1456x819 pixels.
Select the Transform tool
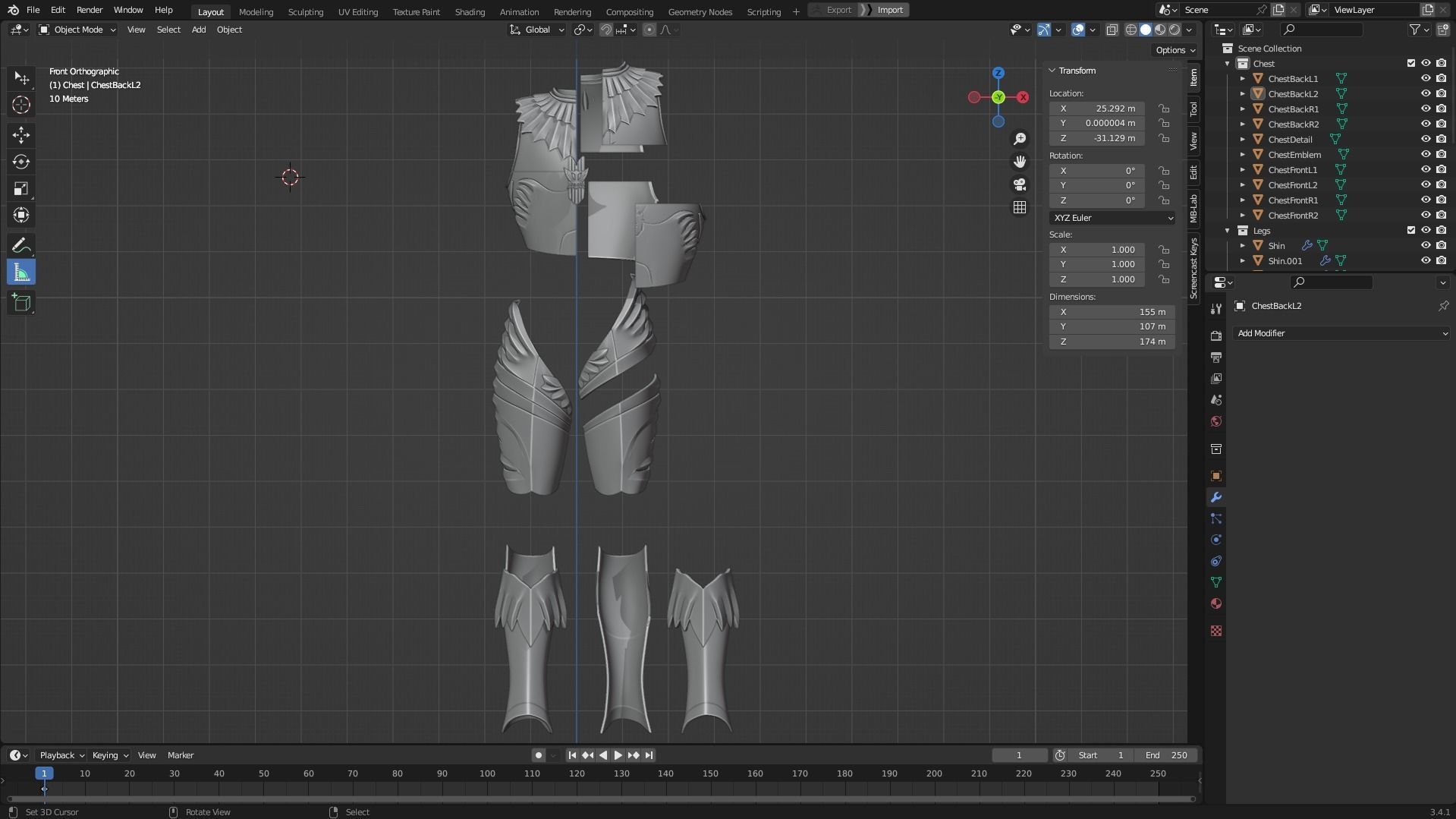click(21, 215)
